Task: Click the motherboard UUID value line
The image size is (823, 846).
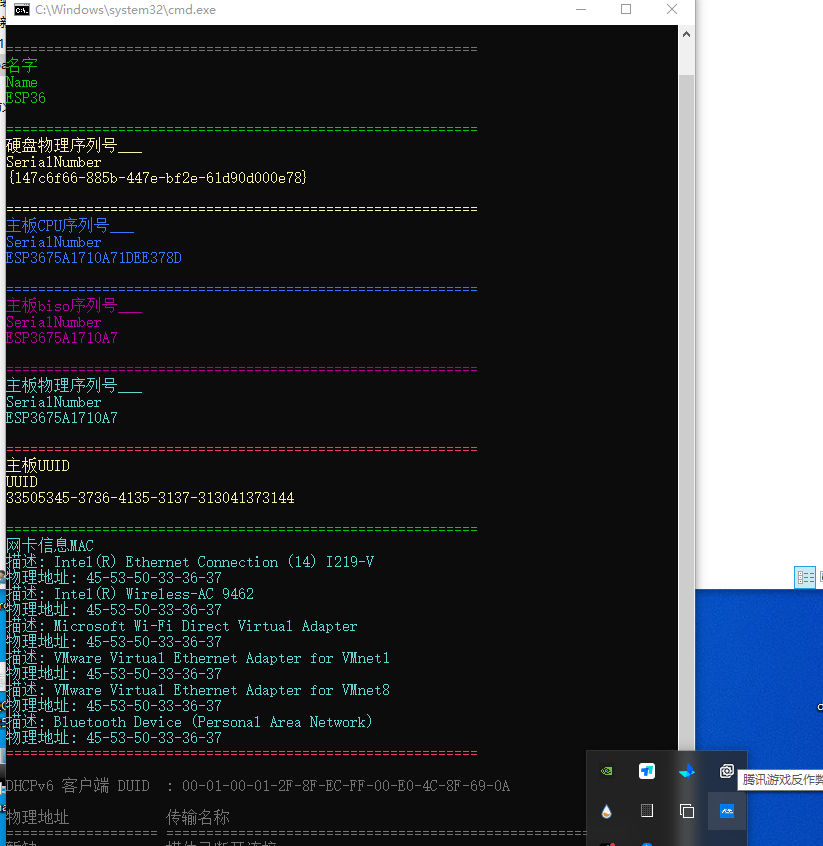Action: coord(150,498)
